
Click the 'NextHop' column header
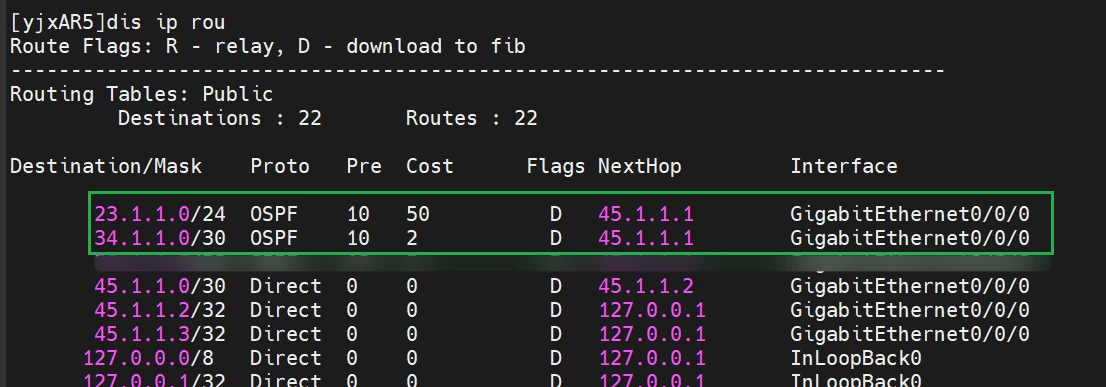click(x=640, y=166)
